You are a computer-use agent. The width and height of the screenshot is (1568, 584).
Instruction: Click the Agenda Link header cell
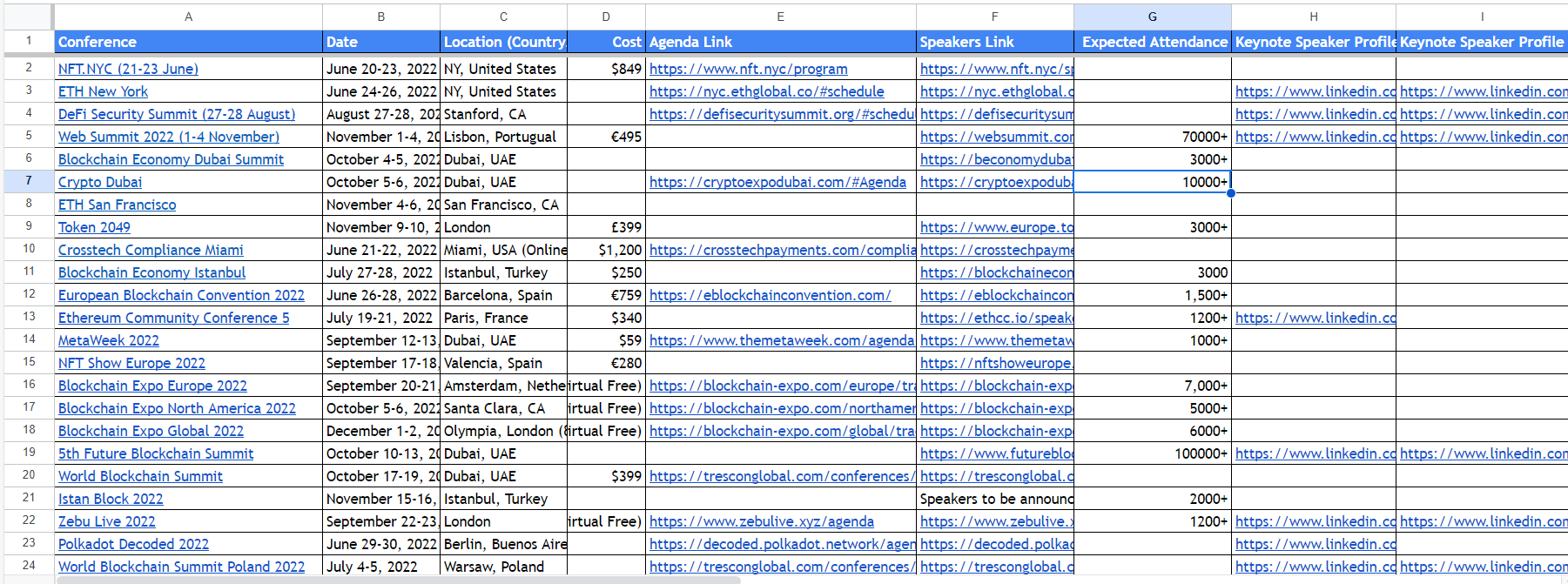pyautogui.click(x=781, y=42)
